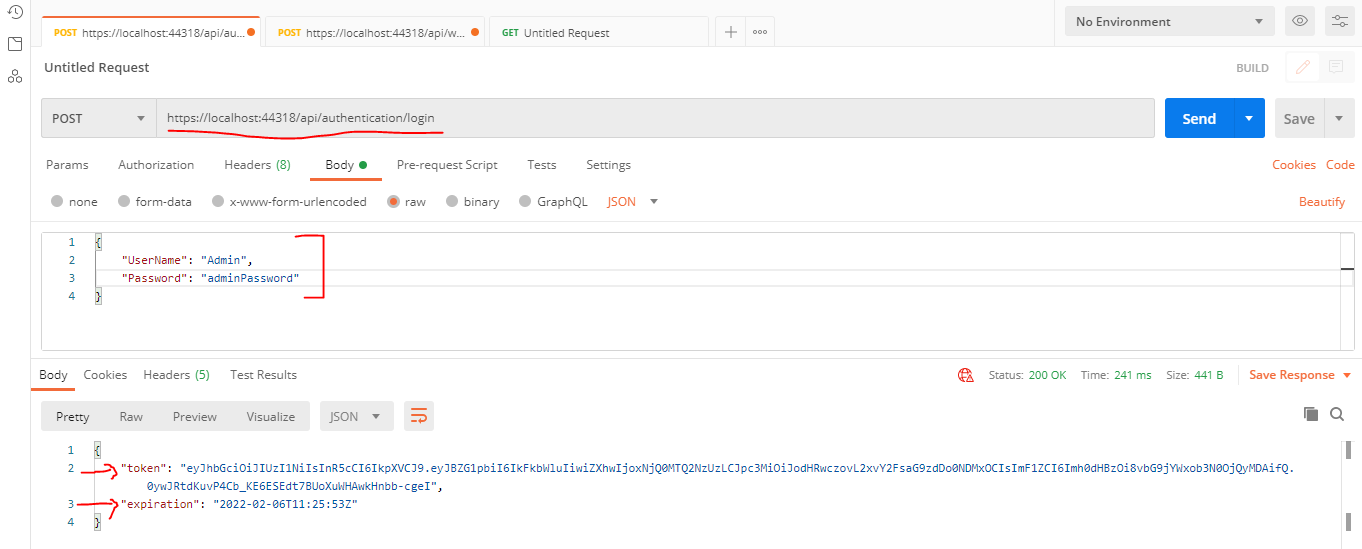Click the environment quick look eye icon
This screenshot has height=549, width=1362.
(x=1300, y=21)
